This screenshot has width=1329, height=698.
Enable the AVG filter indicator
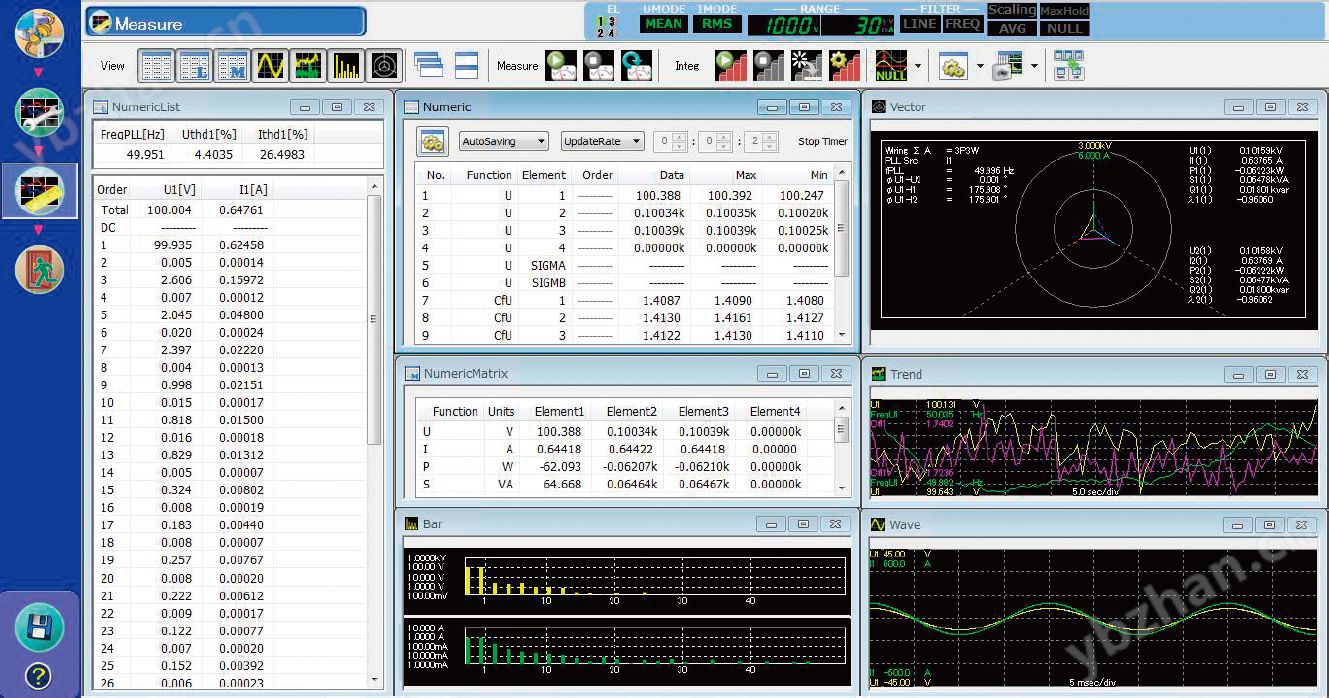1011,29
